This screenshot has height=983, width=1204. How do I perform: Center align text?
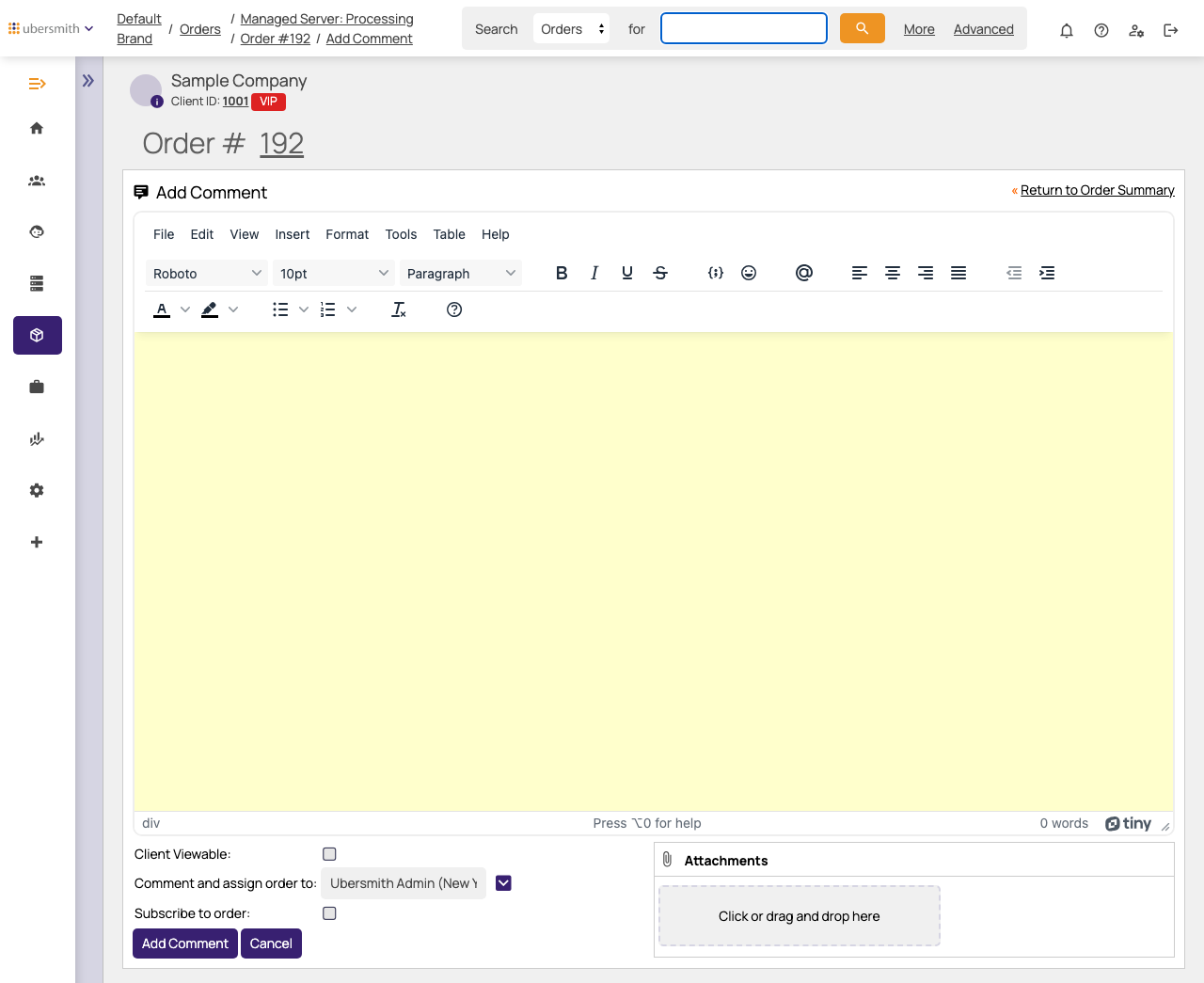click(x=893, y=273)
